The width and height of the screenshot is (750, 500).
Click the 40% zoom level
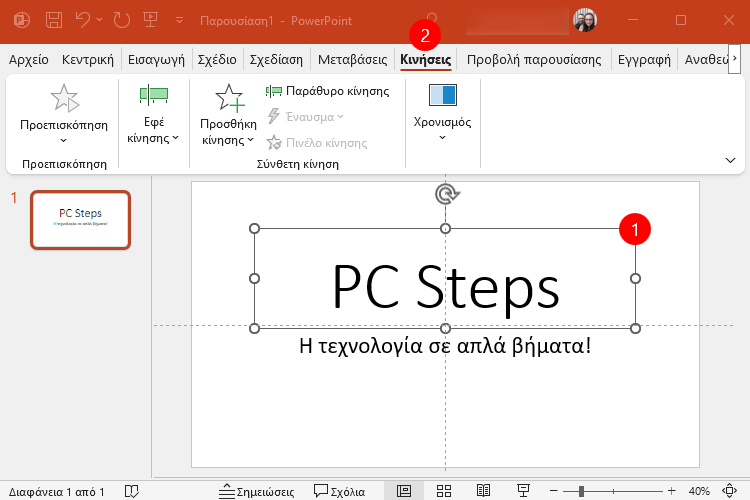click(x=699, y=491)
